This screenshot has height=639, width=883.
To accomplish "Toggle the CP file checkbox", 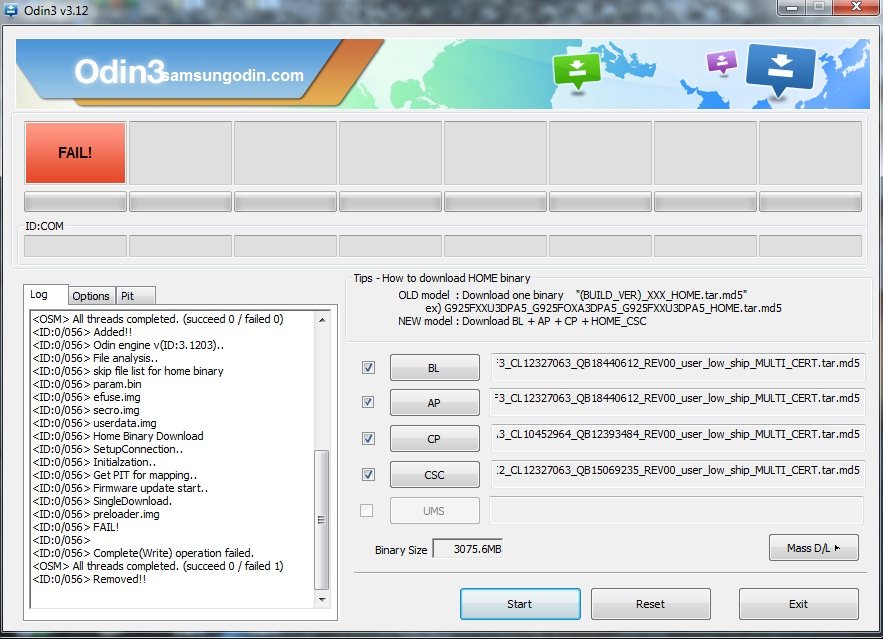I will [x=368, y=438].
